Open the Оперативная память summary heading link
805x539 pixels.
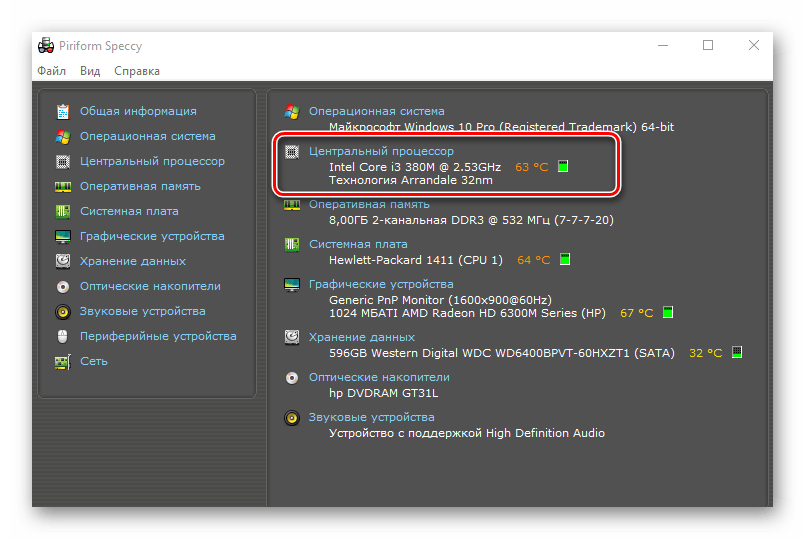click(x=369, y=204)
